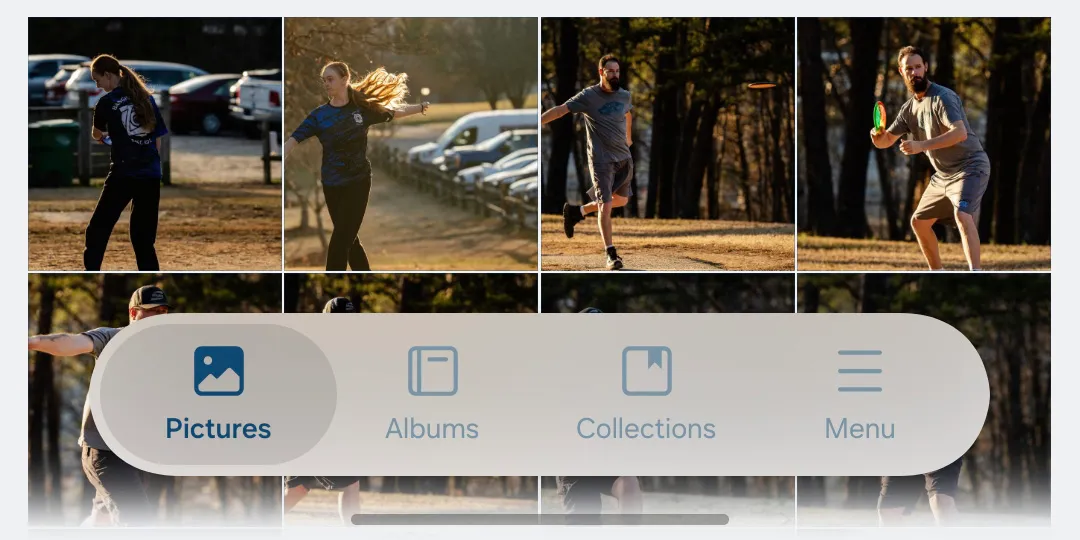
Task: Tap the home indicator bar
Action: pos(540,519)
